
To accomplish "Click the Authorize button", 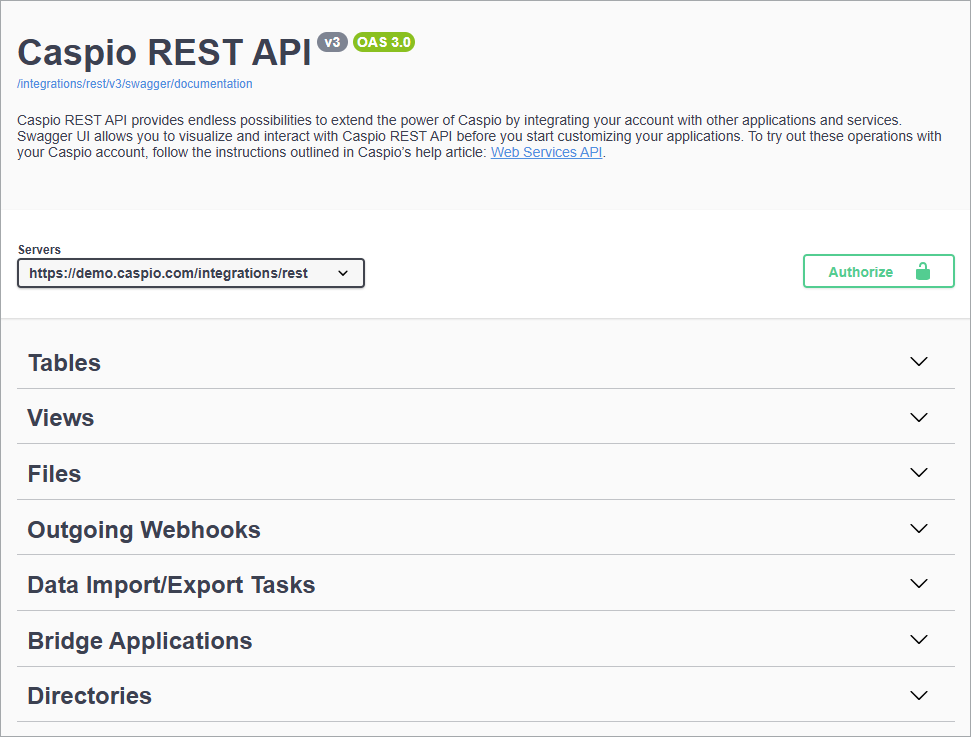I will click(878, 271).
